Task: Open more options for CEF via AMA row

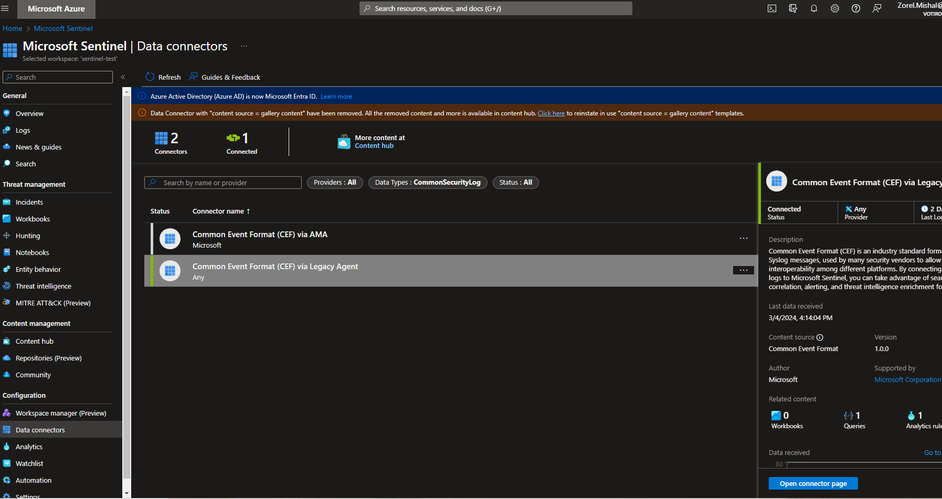Action: [x=743, y=238]
